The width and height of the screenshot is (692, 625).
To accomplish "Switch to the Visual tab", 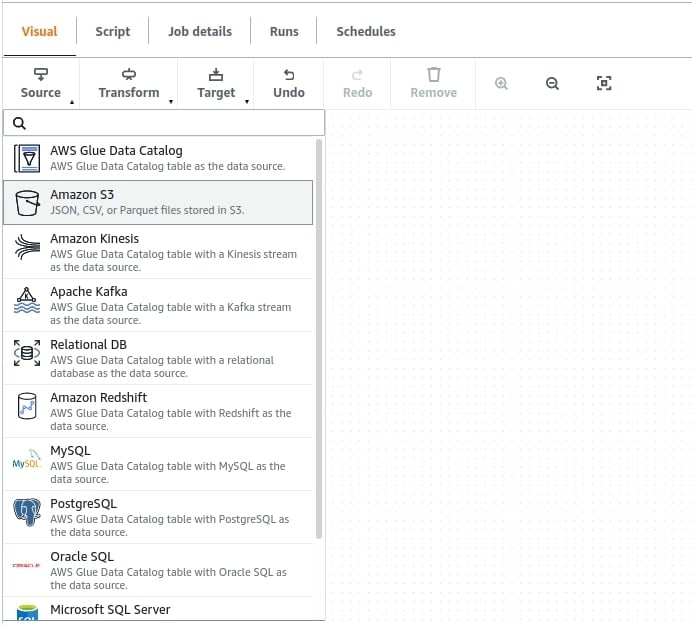I will [x=39, y=31].
